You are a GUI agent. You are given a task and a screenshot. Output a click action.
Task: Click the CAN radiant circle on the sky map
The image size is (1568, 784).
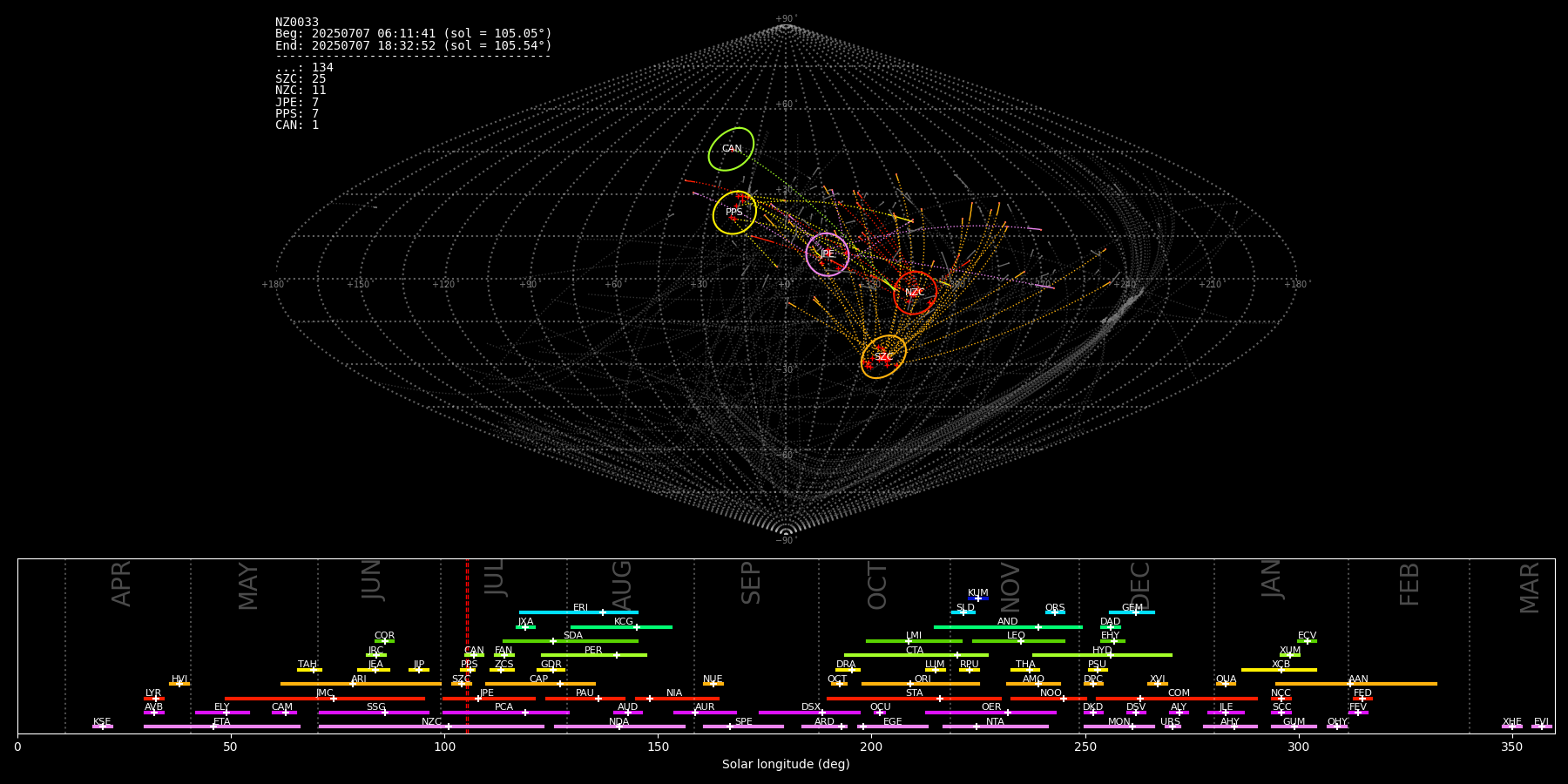coord(731,149)
